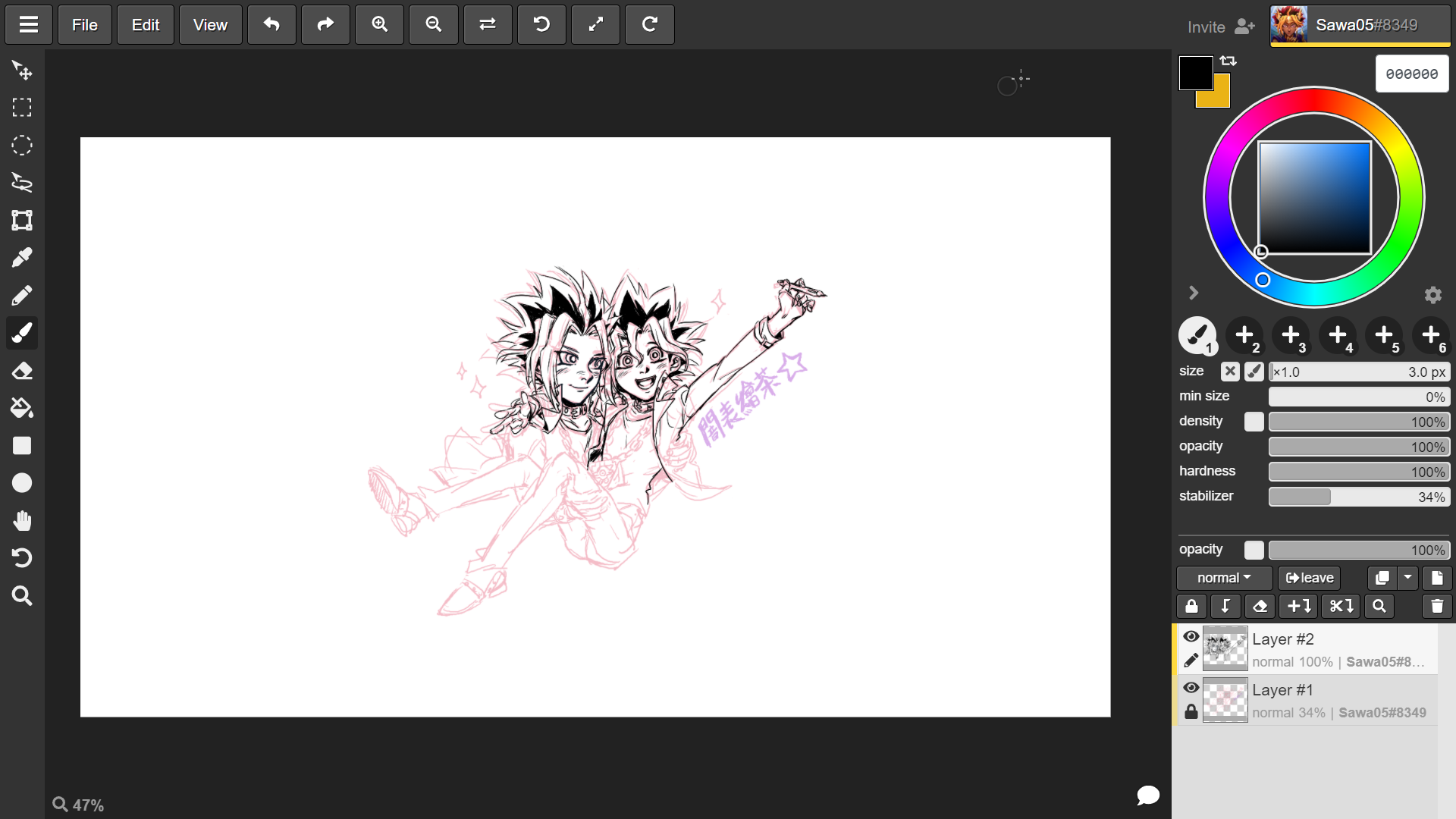Click the brush opacity slider
This screenshot has height=819, width=1456.
(x=1359, y=447)
